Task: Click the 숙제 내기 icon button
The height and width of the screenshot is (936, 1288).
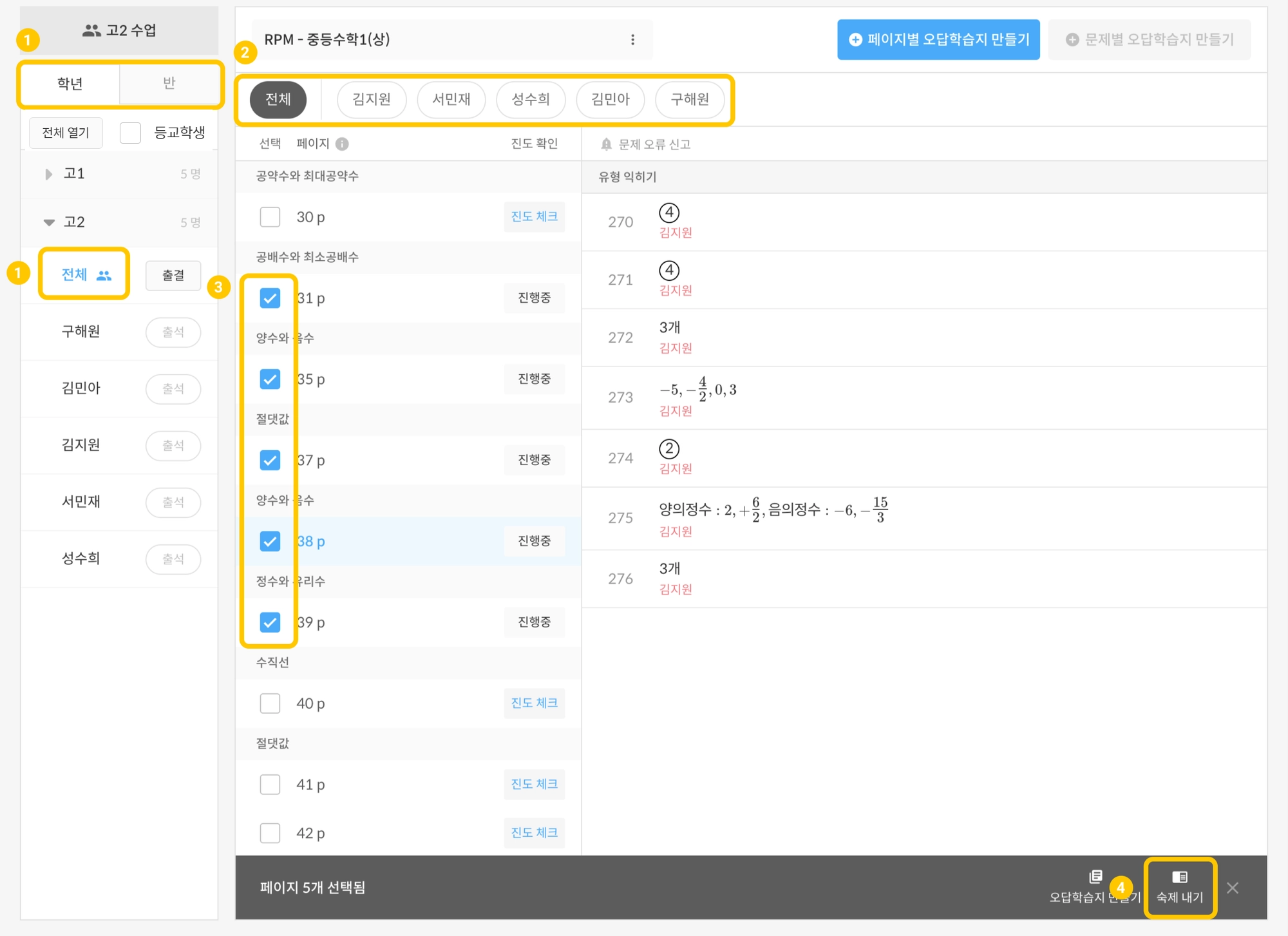Action: pos(1179,877)
